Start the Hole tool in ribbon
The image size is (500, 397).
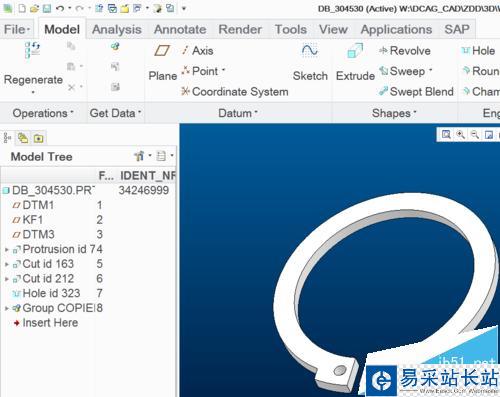pyautogui.click(x=478, y=51)
